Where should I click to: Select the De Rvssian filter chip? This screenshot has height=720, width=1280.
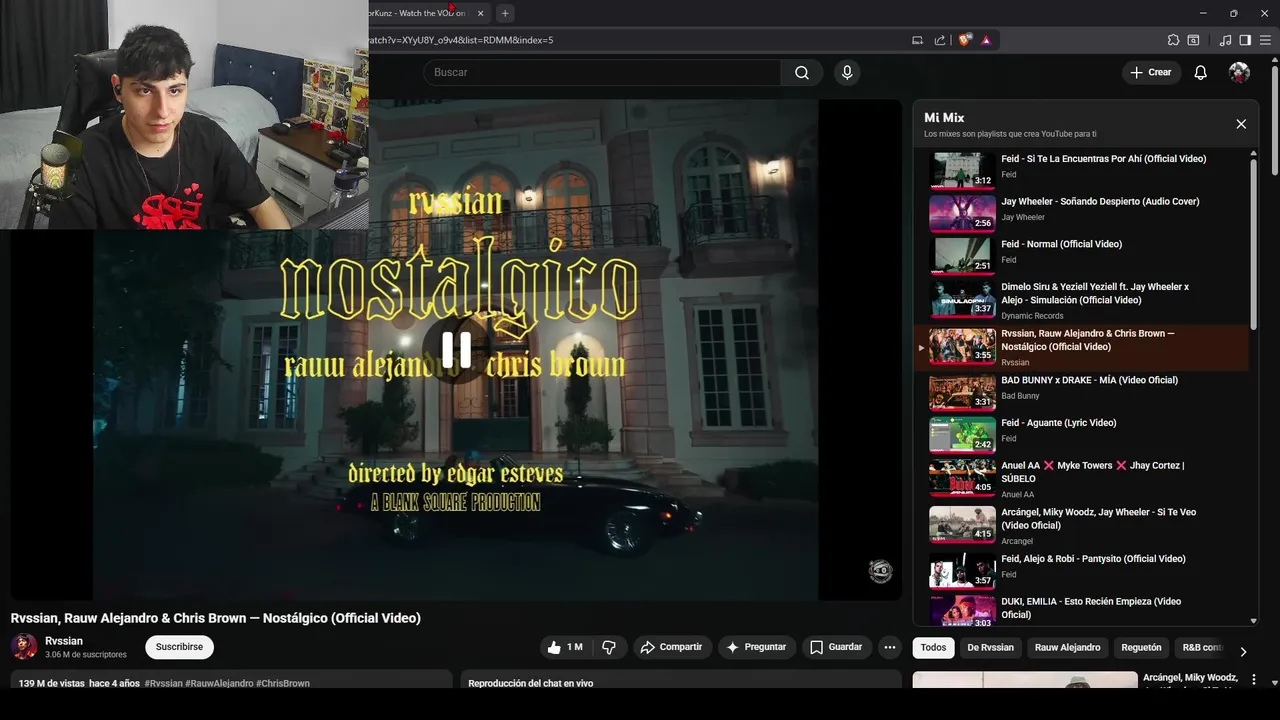click(x=990, y=647)
